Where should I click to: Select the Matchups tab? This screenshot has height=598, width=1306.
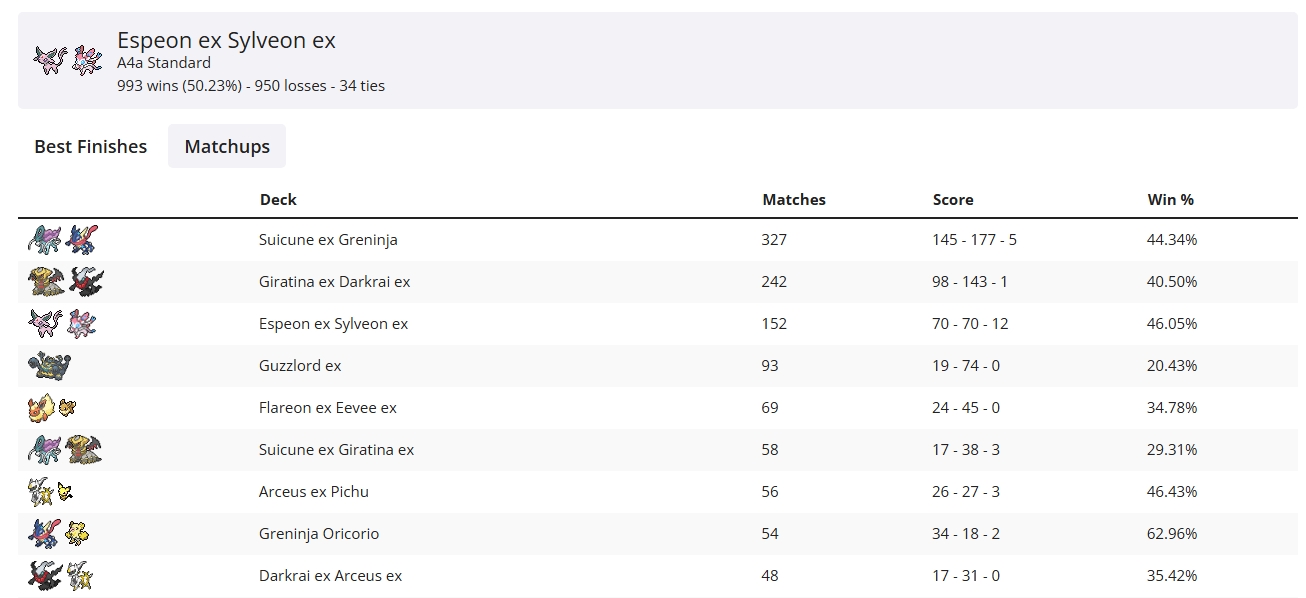point(227,146)
